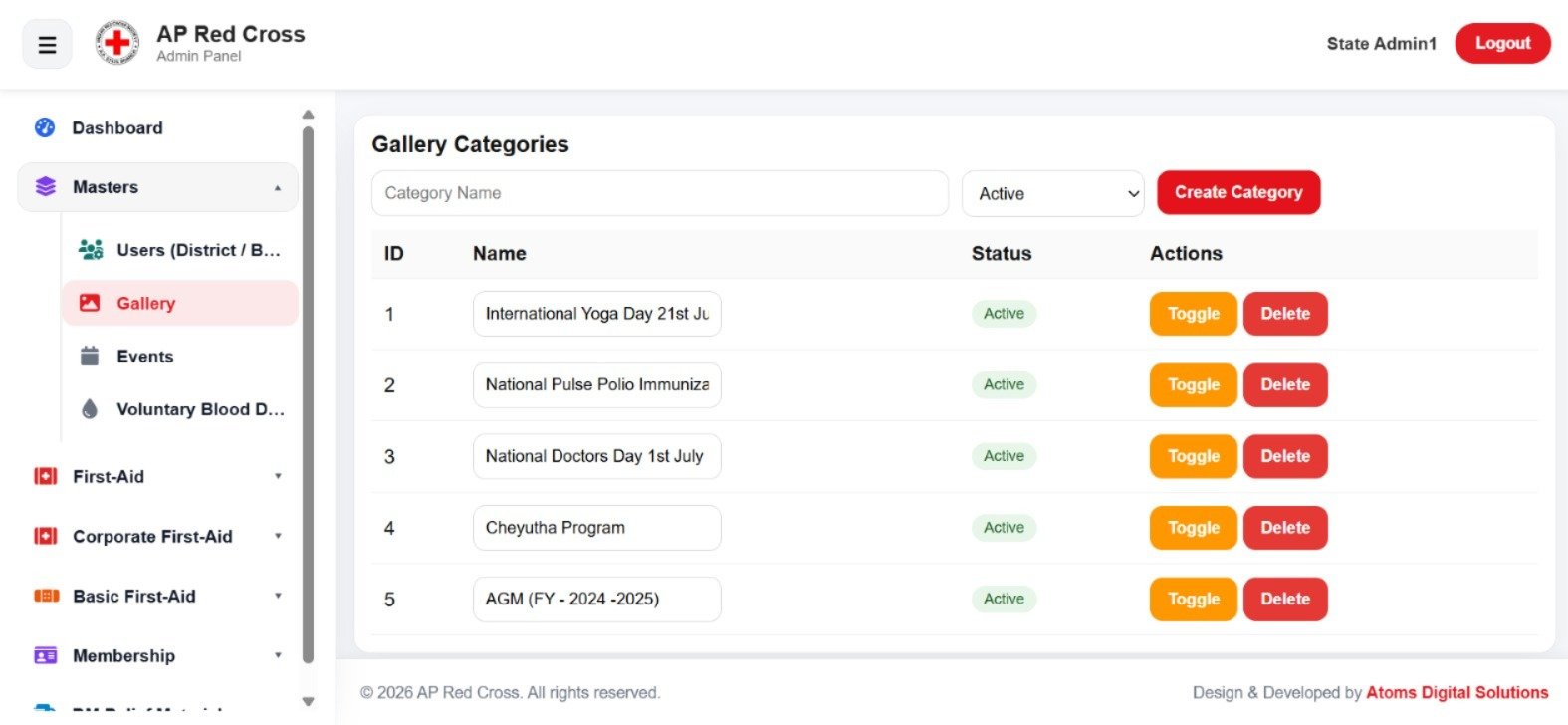This screenshot has height=725, width=1568.
Task: Open the Voluntary Blood D... submenu item
Action: click(179, 409)
